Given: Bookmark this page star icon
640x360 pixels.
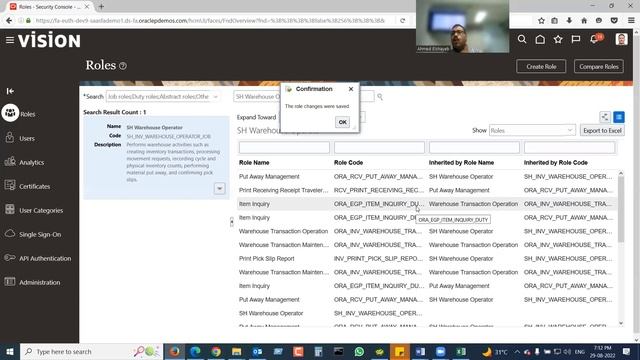Looking at the screenshot, I should 541,20.
